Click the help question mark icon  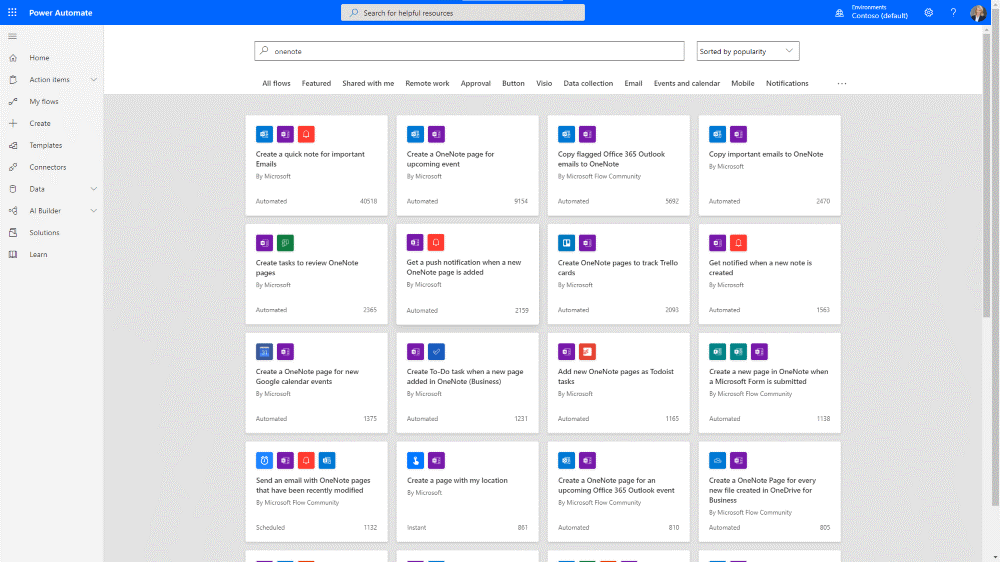[x=953, y=12]
